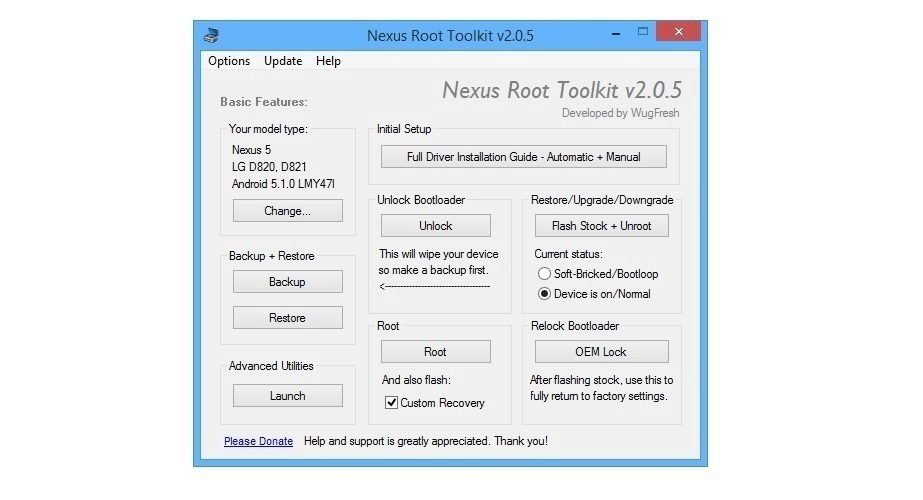923x500 pixels.
Task: Click the Root button
Action: (436, 352)
